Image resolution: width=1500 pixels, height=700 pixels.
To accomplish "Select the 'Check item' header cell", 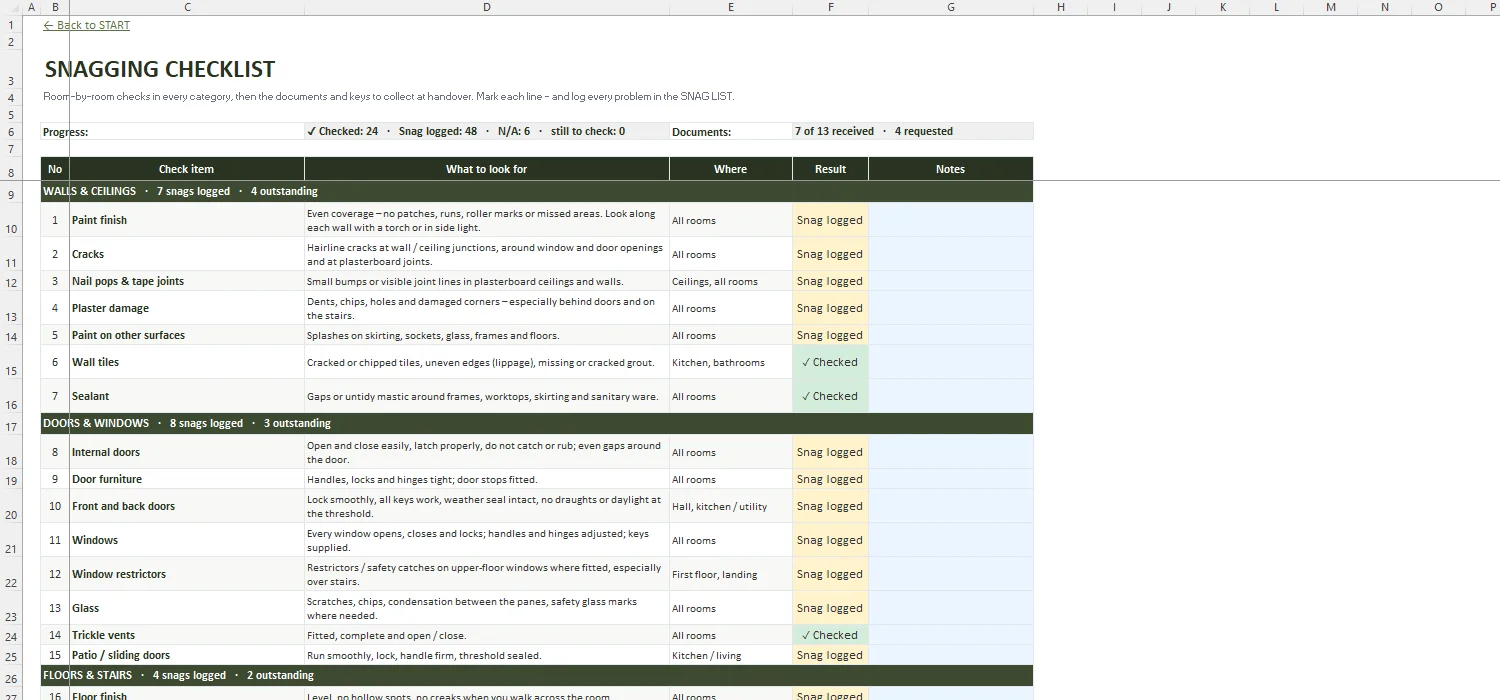I will coord(187,169).
